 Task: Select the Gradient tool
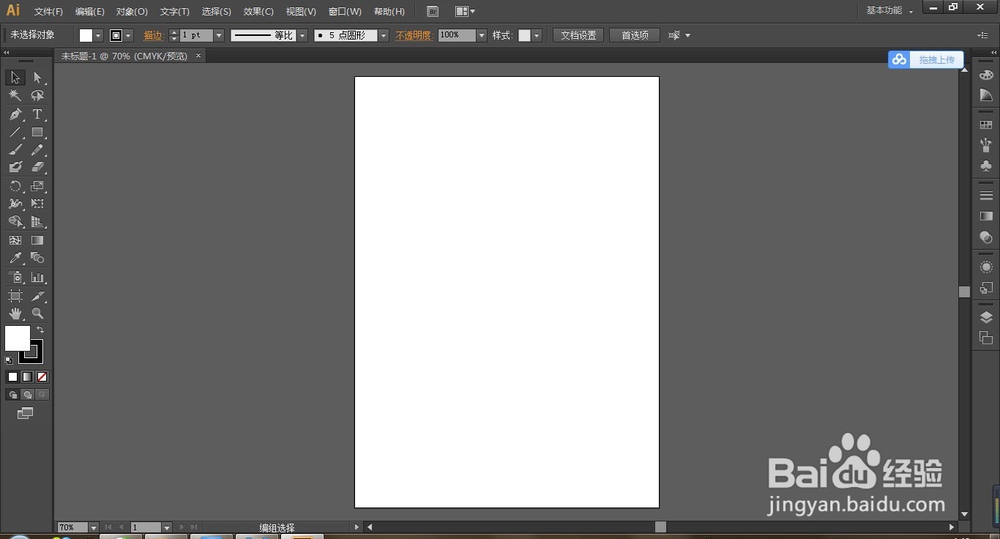[38, 240]
